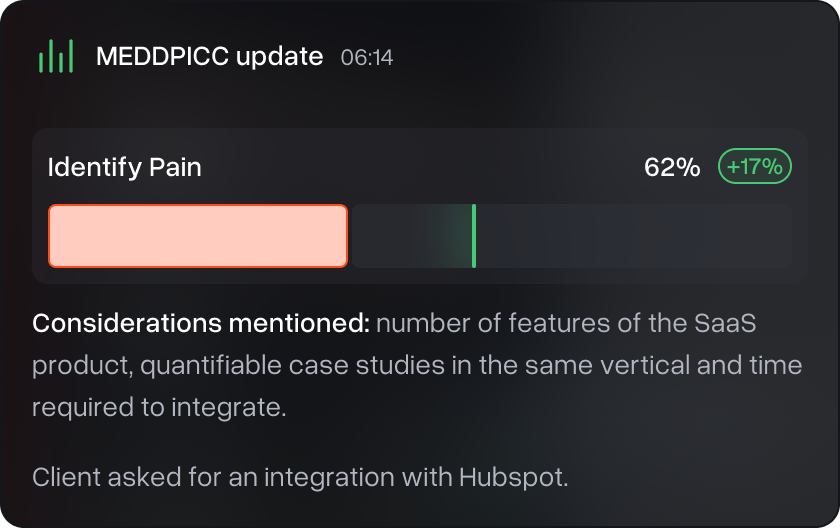
Task: Click the green +17% change badge
Action: tap(755, 167)
